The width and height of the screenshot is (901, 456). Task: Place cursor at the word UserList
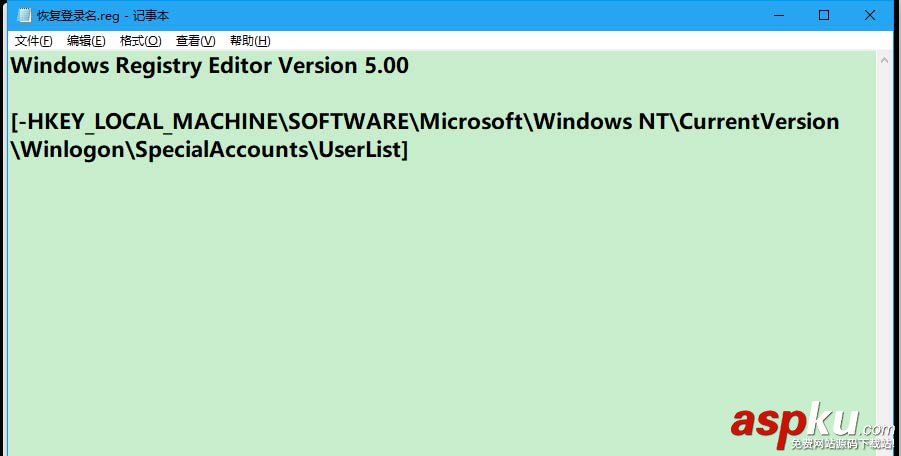pyautogui.click(x=359, y=150)
